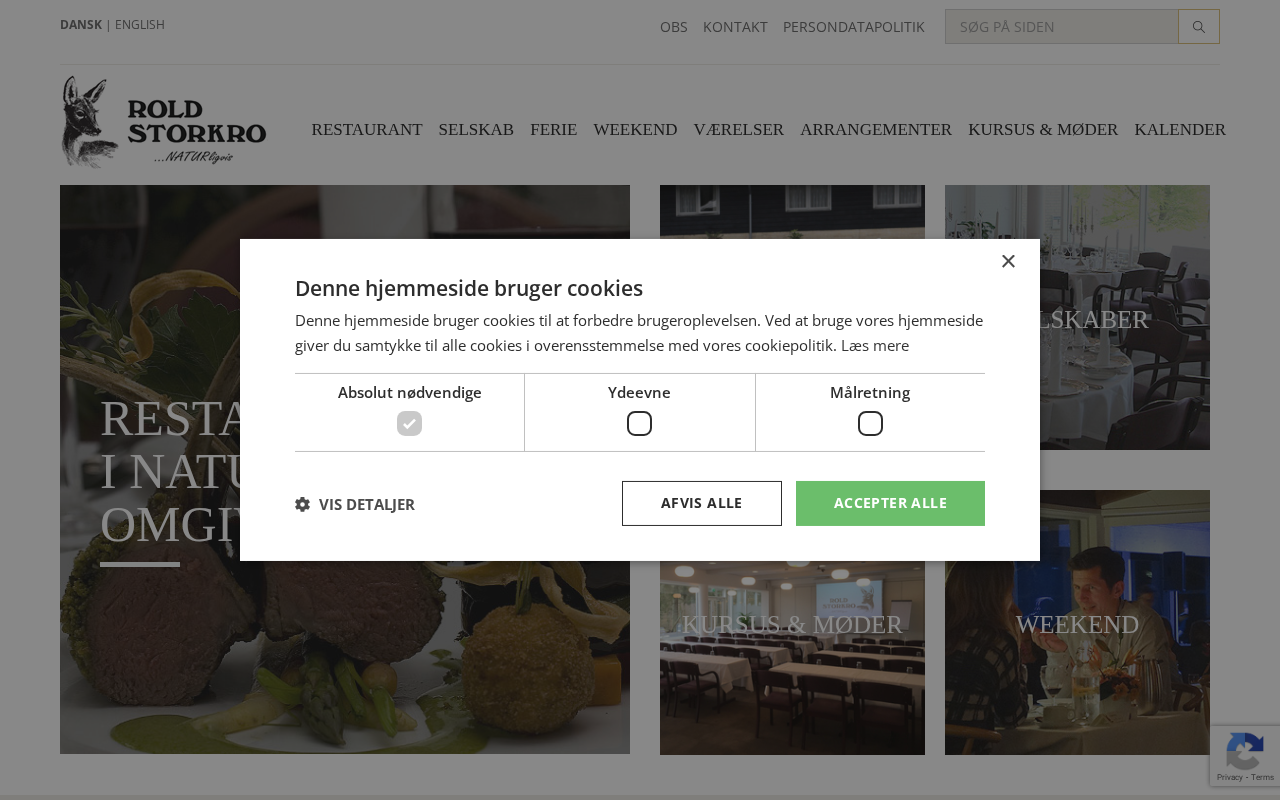Screen dimensions: 1280x800
Task: Go to Kursus & Møder menu
Action: point(1042,129)
